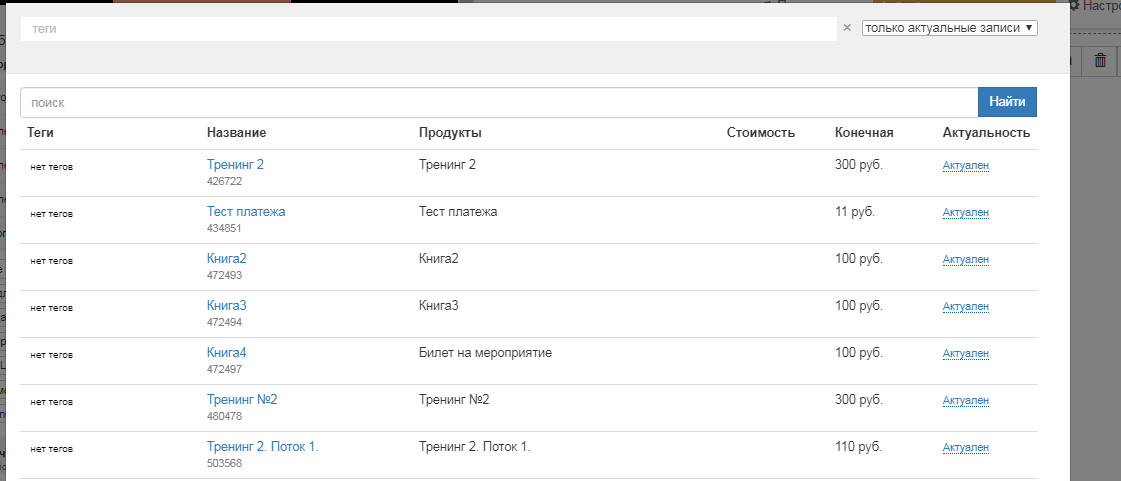The image size is (1121, 481).
Task: Open the 'Книга3' offer link
Action: 227,306
